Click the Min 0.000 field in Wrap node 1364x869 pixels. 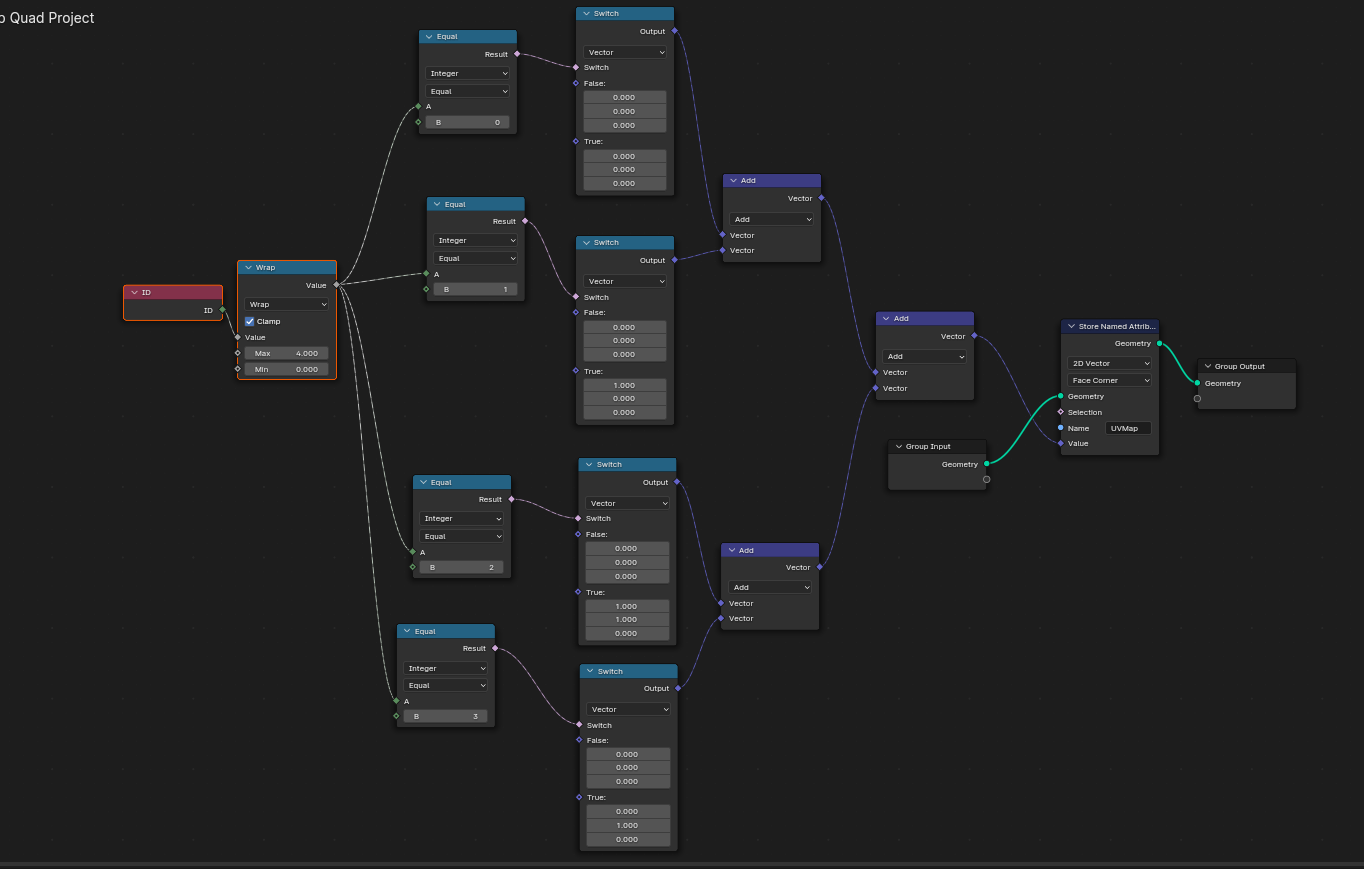287,369
